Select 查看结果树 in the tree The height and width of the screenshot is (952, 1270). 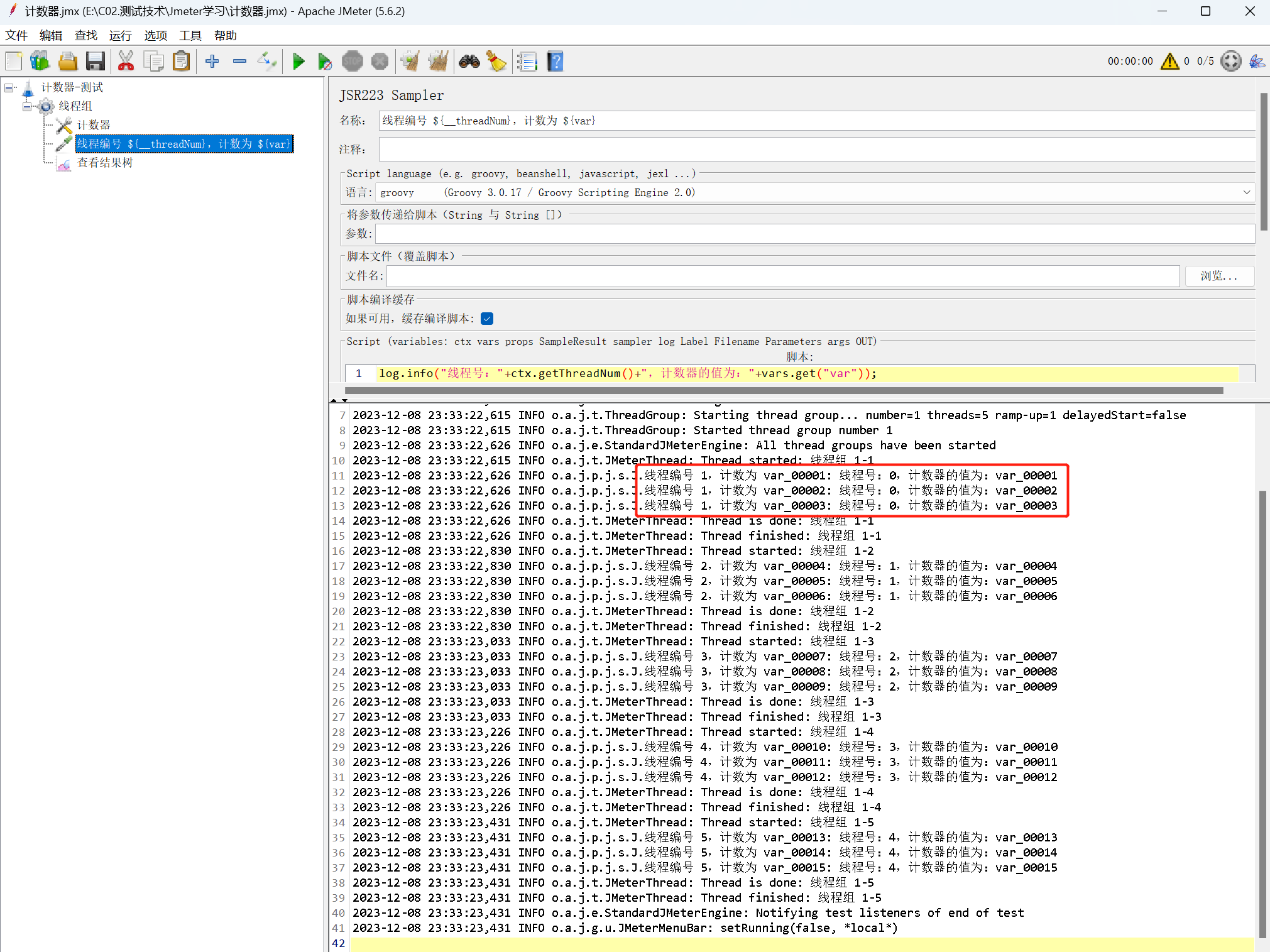coord(105,163)
